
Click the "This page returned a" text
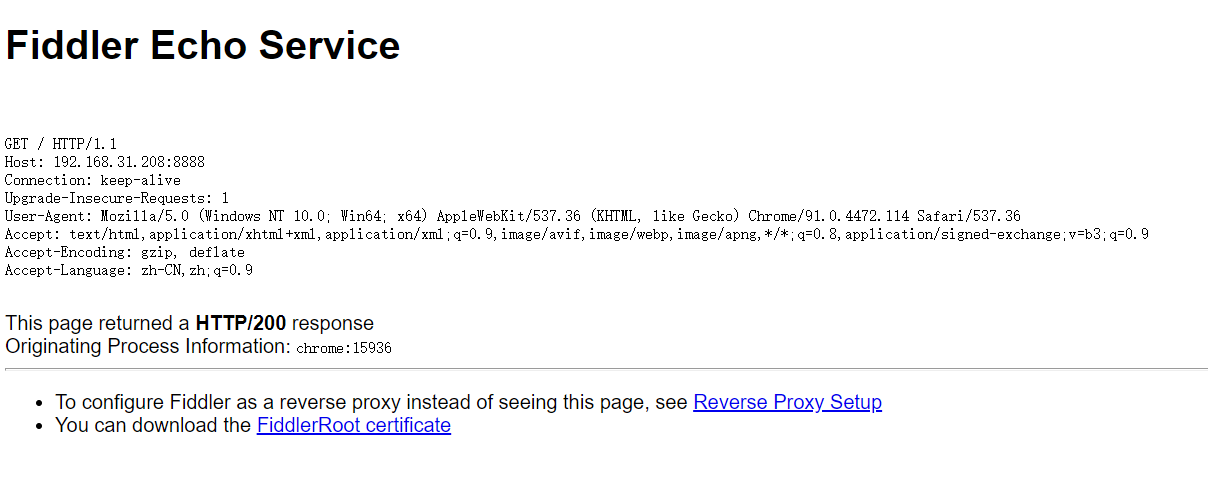pos(97,324)
